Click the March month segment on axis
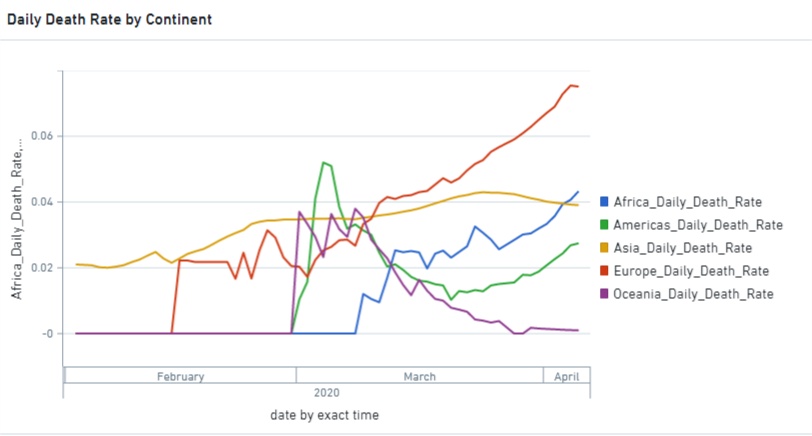This screenshot has height=436, width=812. (x=419, y=376)
